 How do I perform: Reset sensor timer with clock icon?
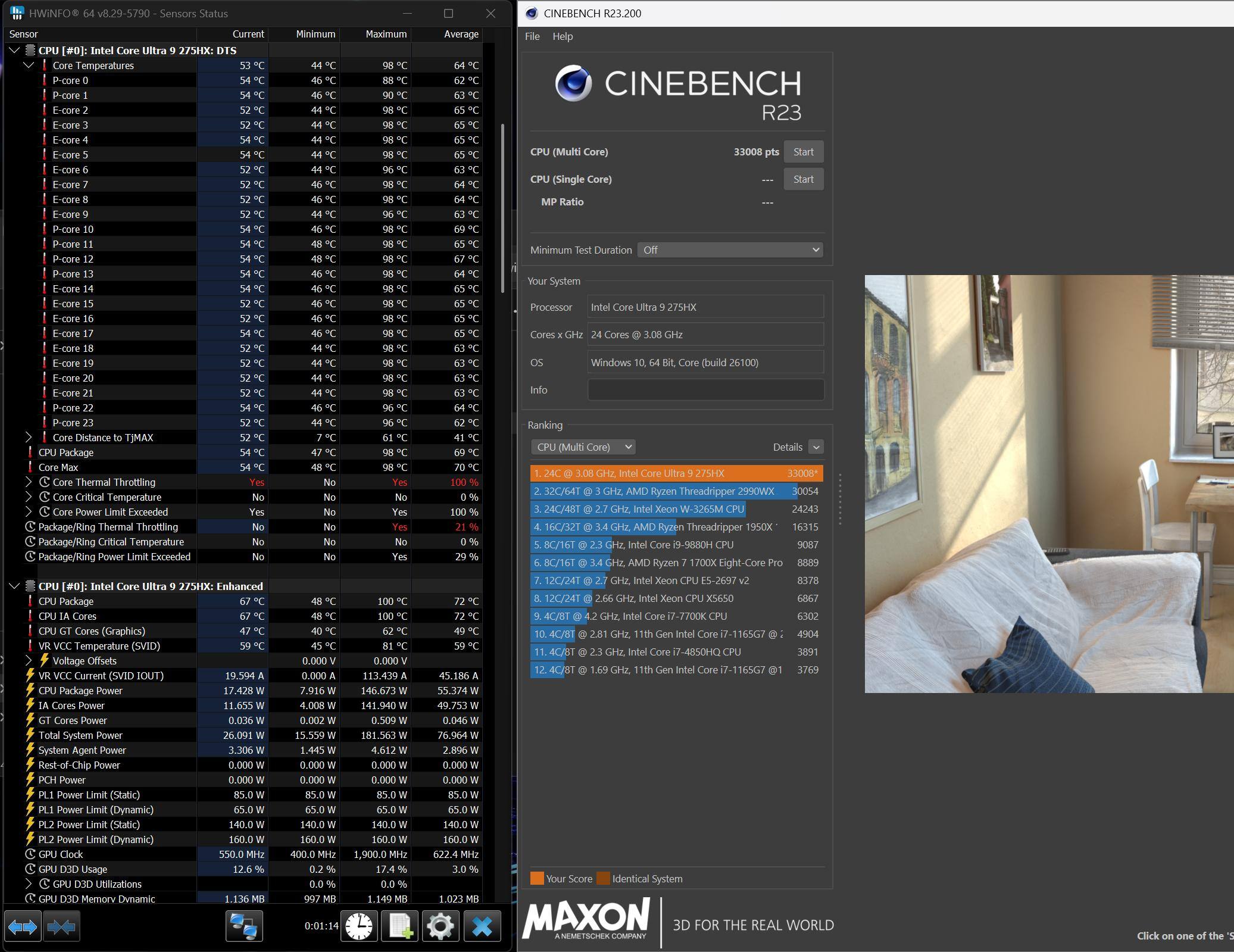[359, 926]
